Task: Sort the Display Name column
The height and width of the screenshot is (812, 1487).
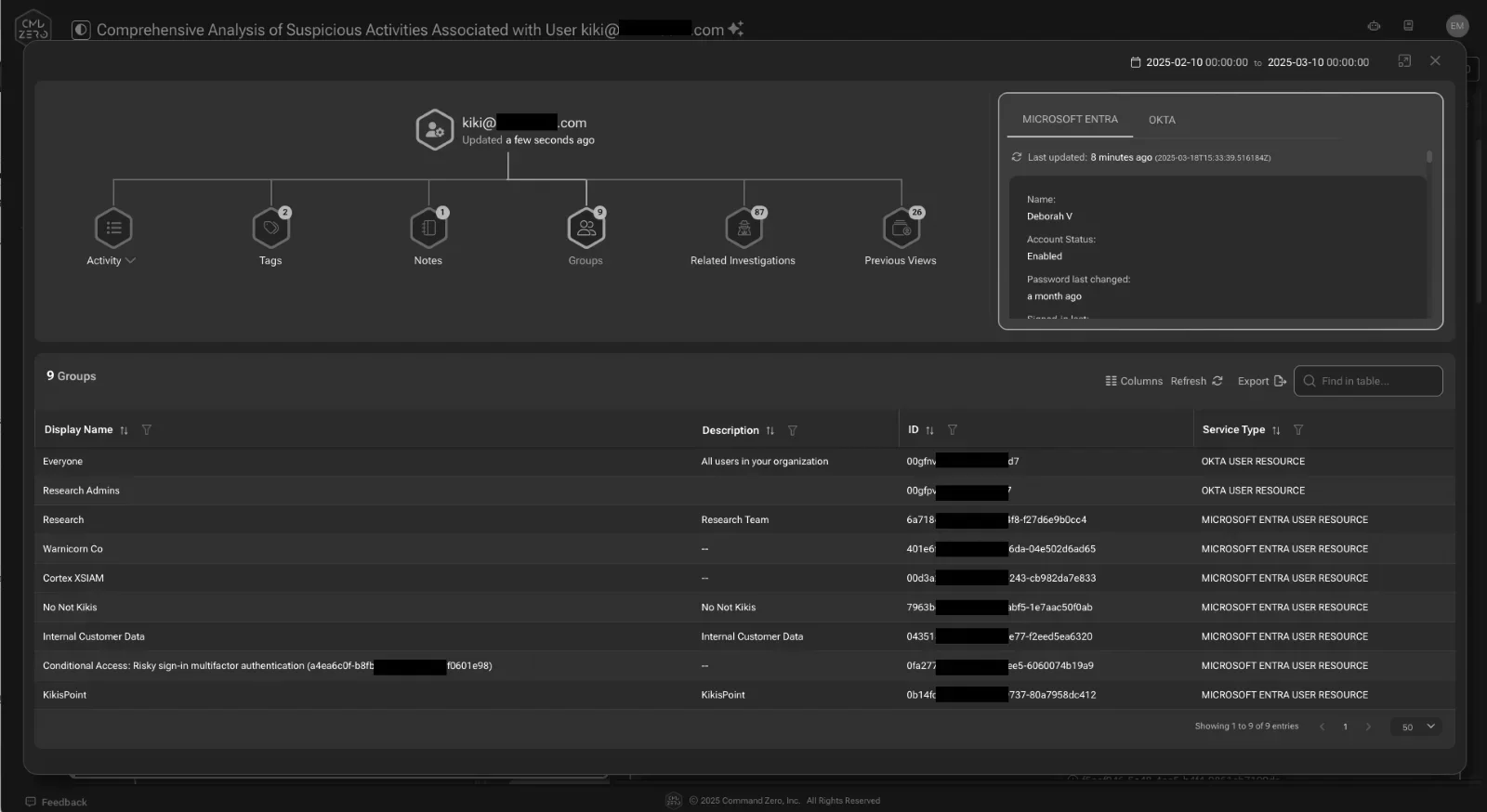Action: pyautogui.click(x=124, y=430)
